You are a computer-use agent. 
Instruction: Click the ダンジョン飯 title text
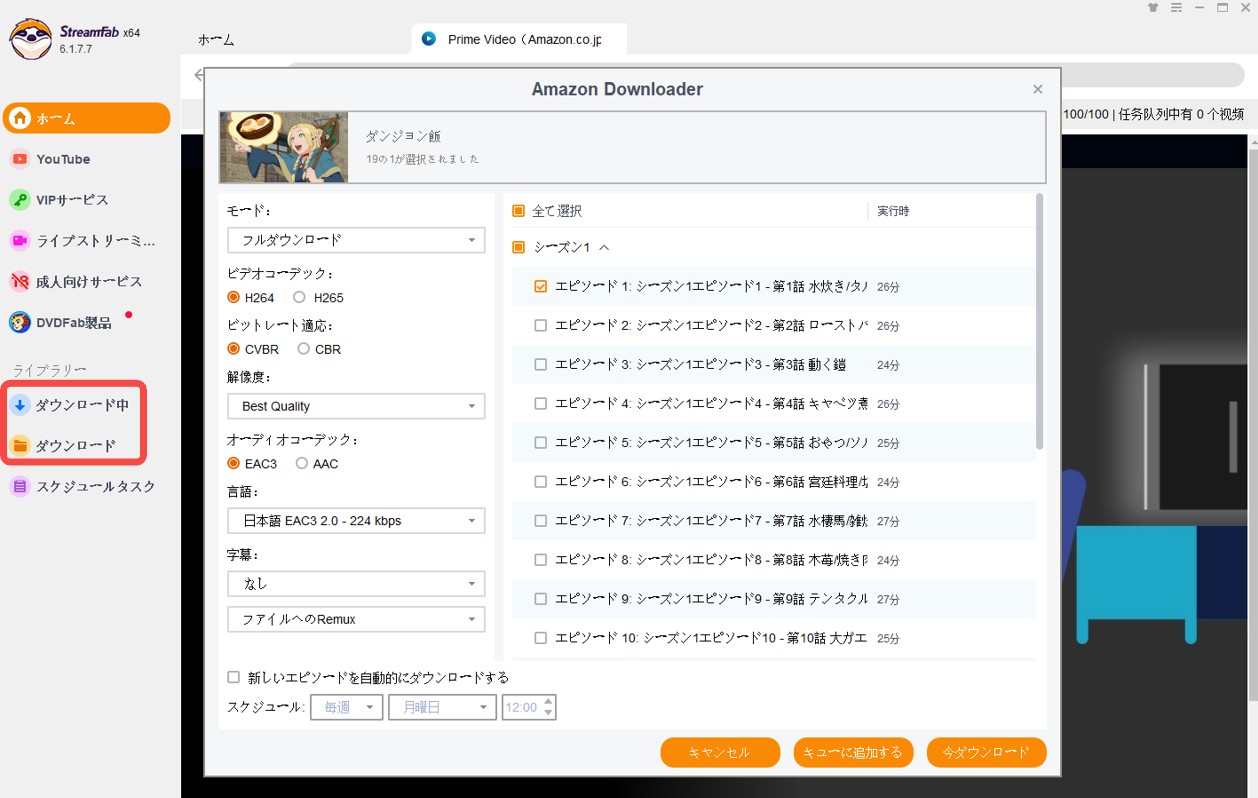(403, 136)
